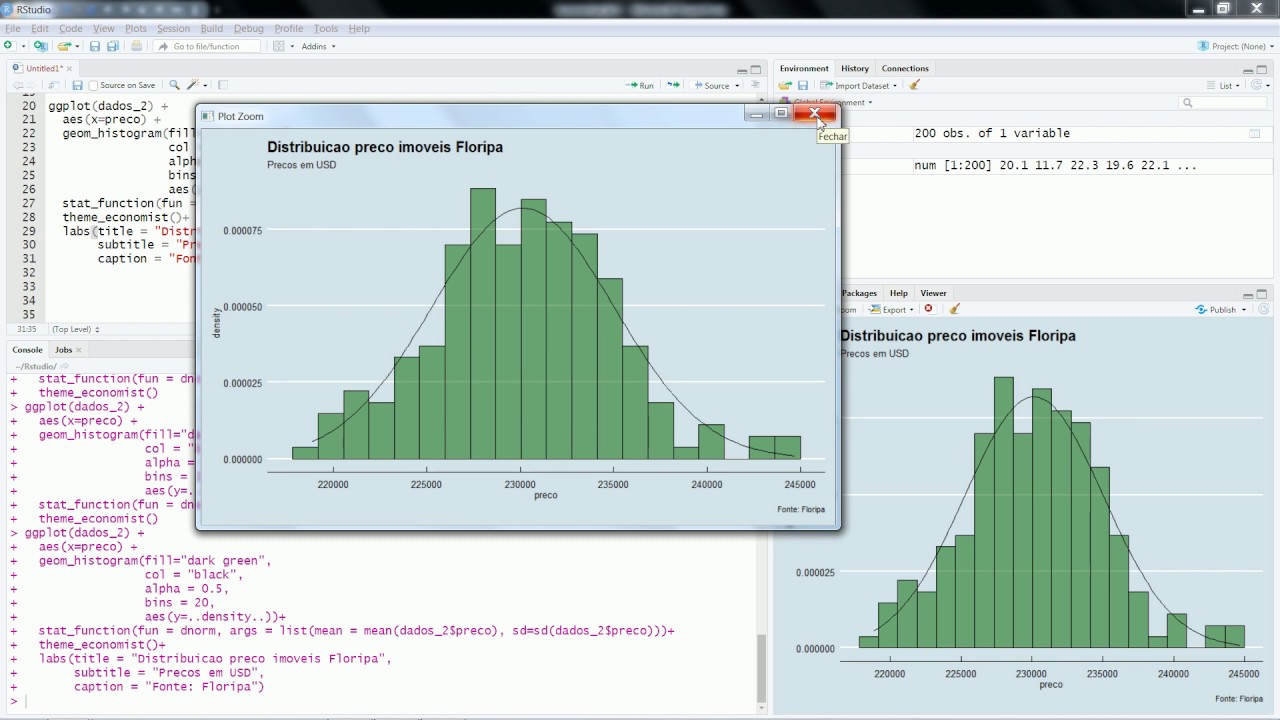
Task: Switch to the History tab
Action: coord(855,68)
